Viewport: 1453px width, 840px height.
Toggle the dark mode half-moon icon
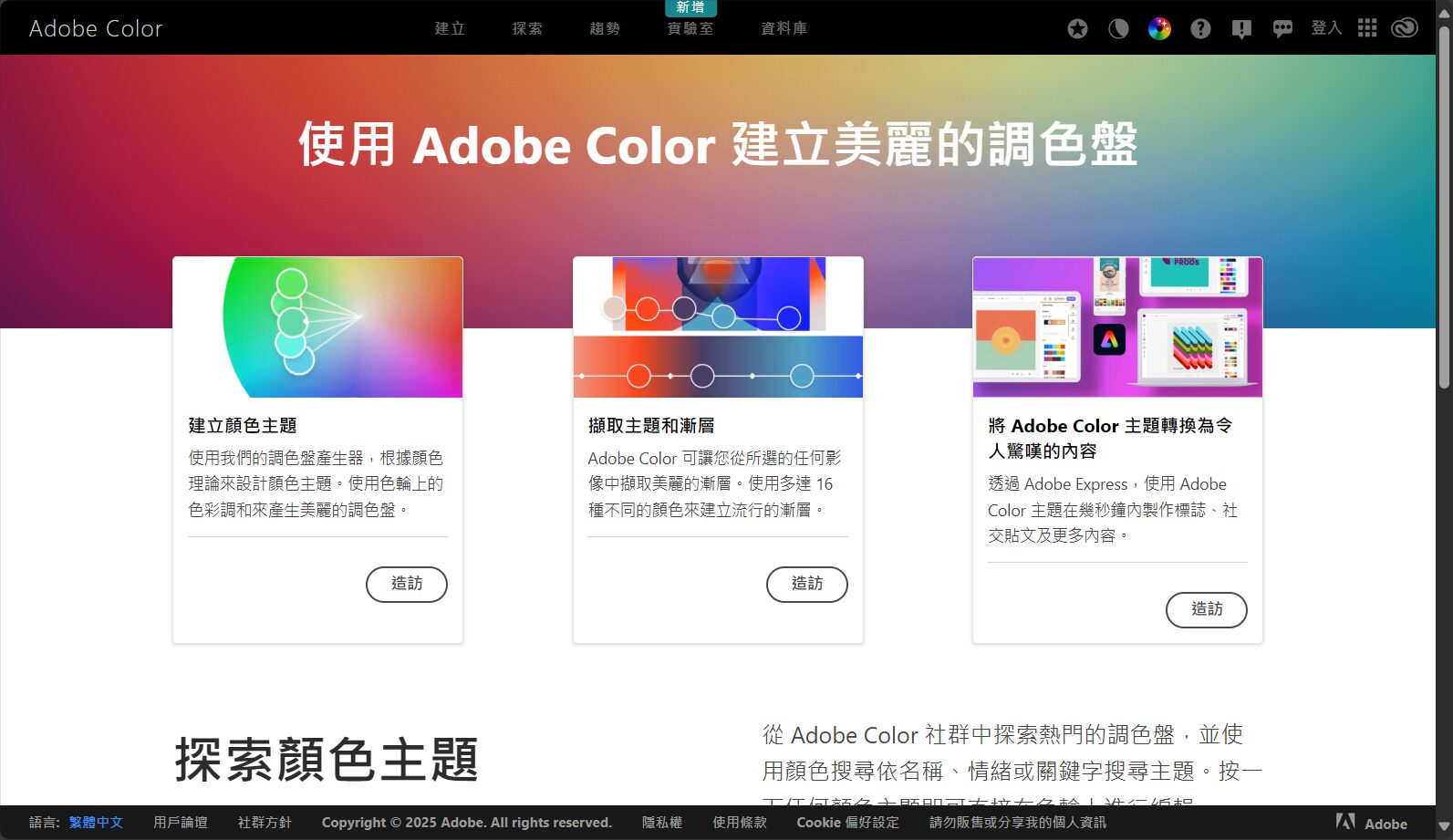tap(1118, 28)
